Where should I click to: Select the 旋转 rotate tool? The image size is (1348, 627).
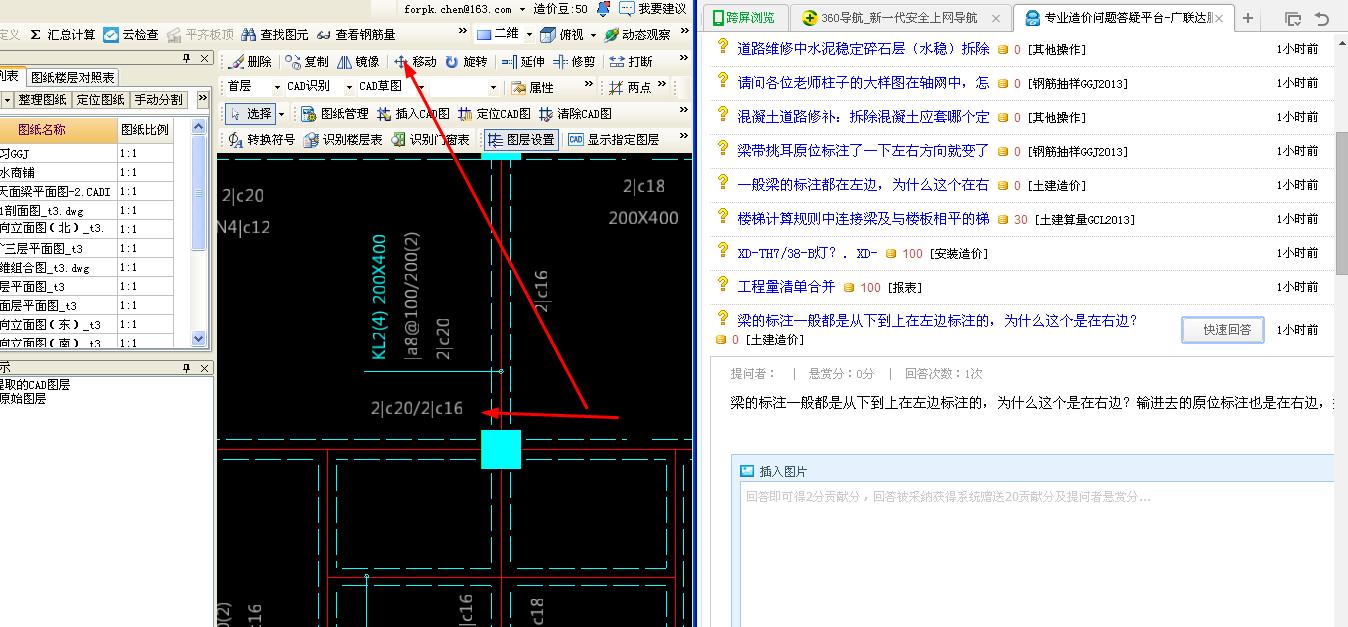point(467,61)
